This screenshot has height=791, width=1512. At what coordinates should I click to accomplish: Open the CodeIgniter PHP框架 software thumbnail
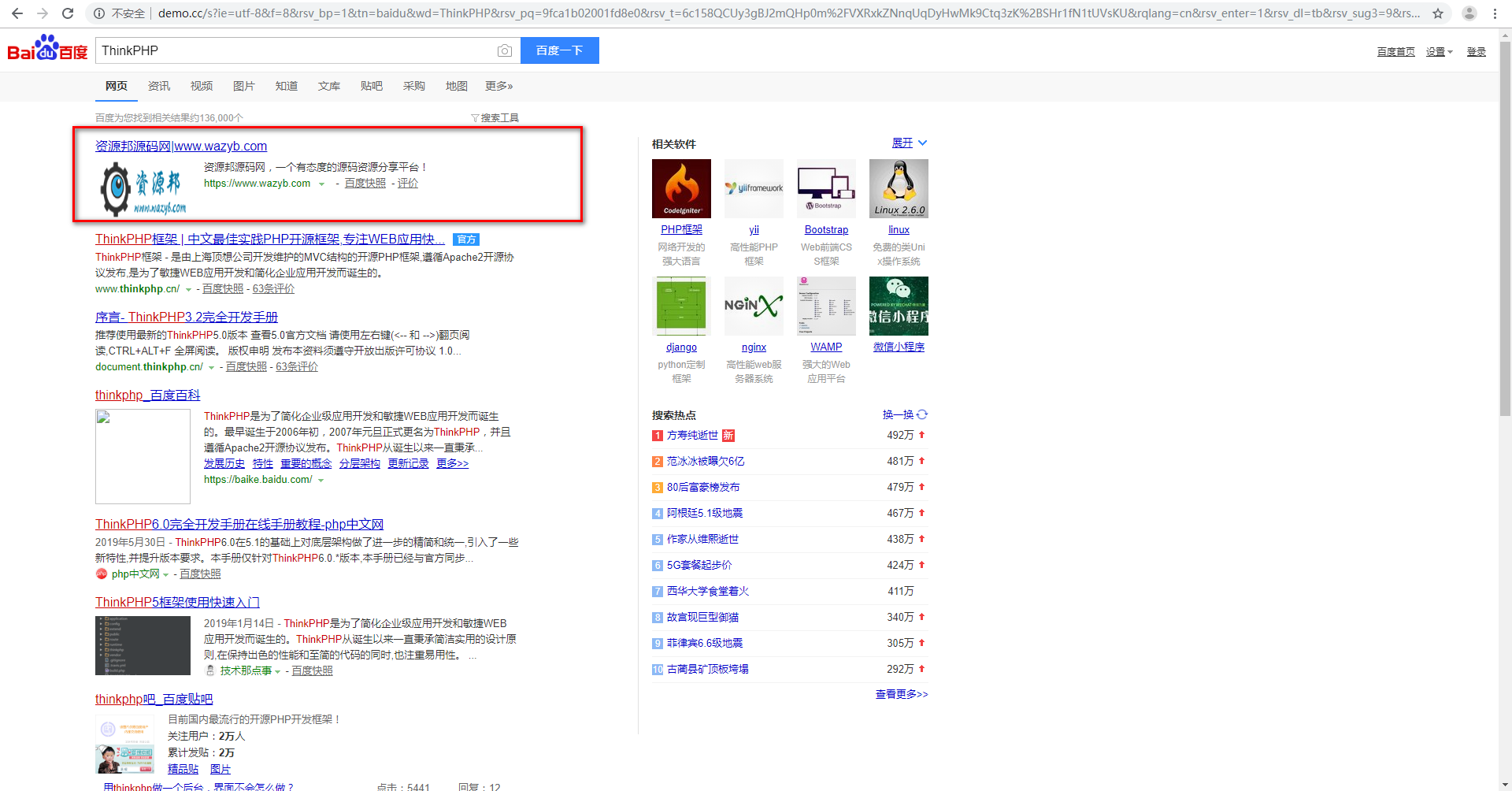point(681,188)
